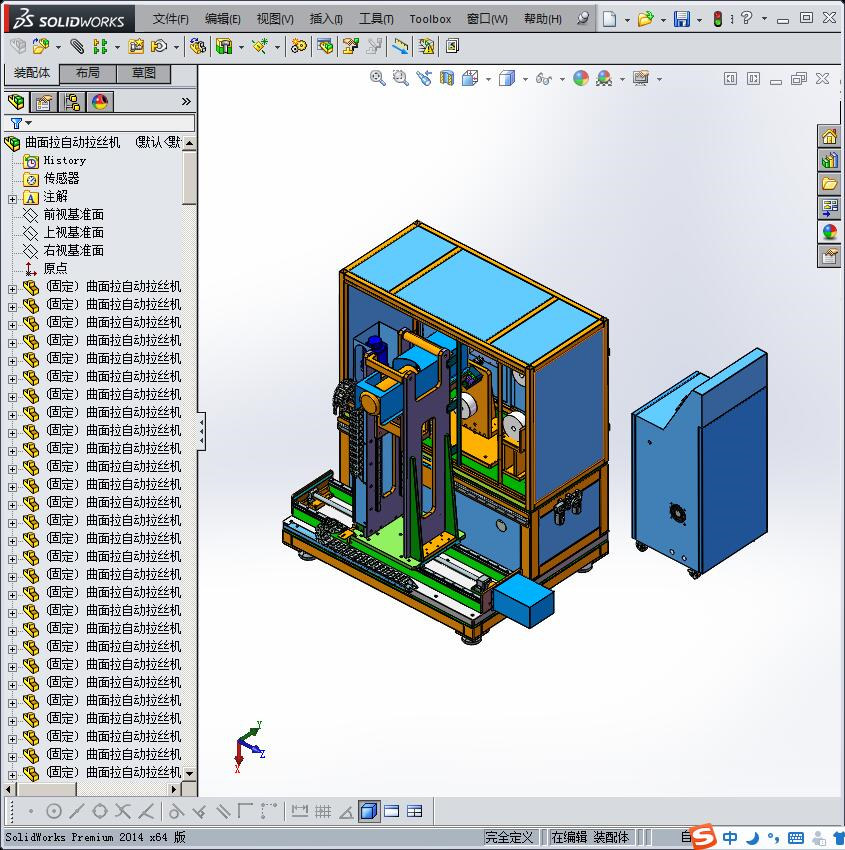Open the Design Library task pane icon
Screen dimensions: 845x850
tap(829, 160)
